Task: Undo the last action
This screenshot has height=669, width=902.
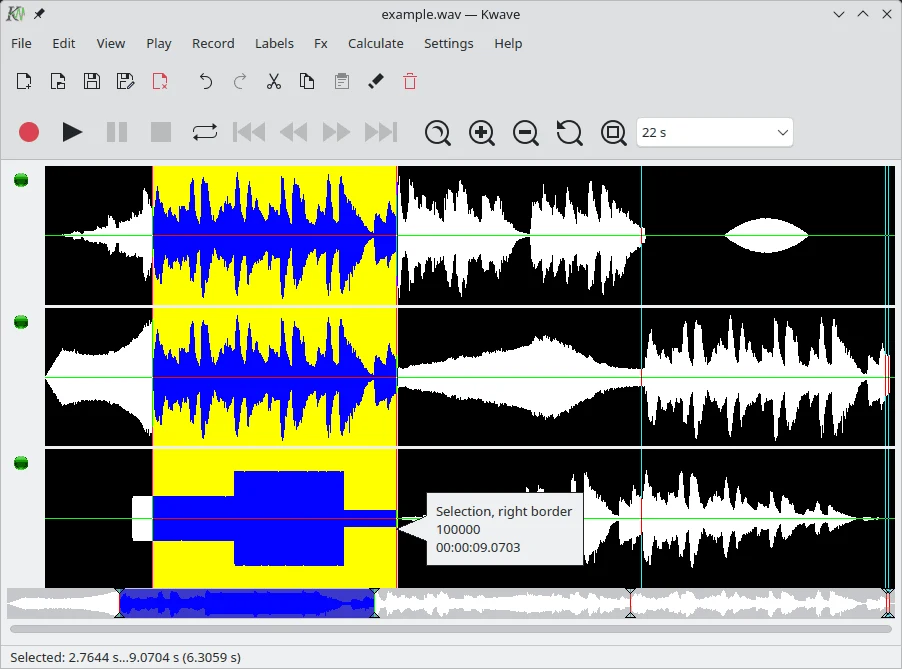Action: (x=205, y=81)
